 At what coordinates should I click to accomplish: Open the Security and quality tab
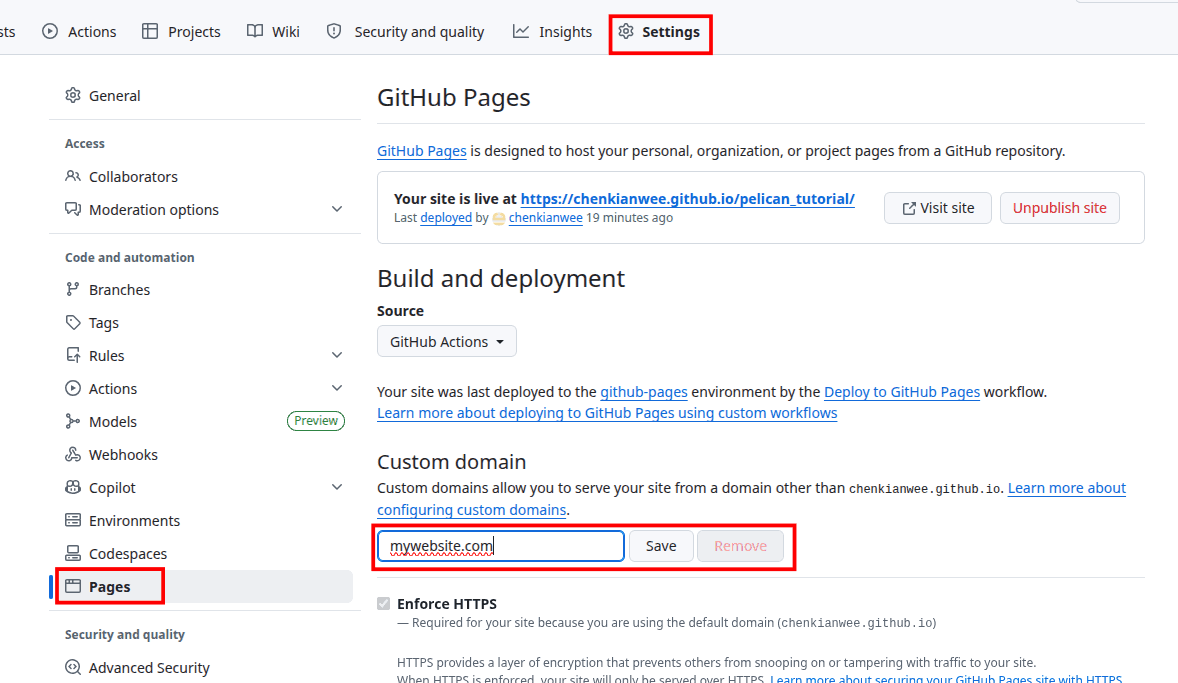pos(406,32)
